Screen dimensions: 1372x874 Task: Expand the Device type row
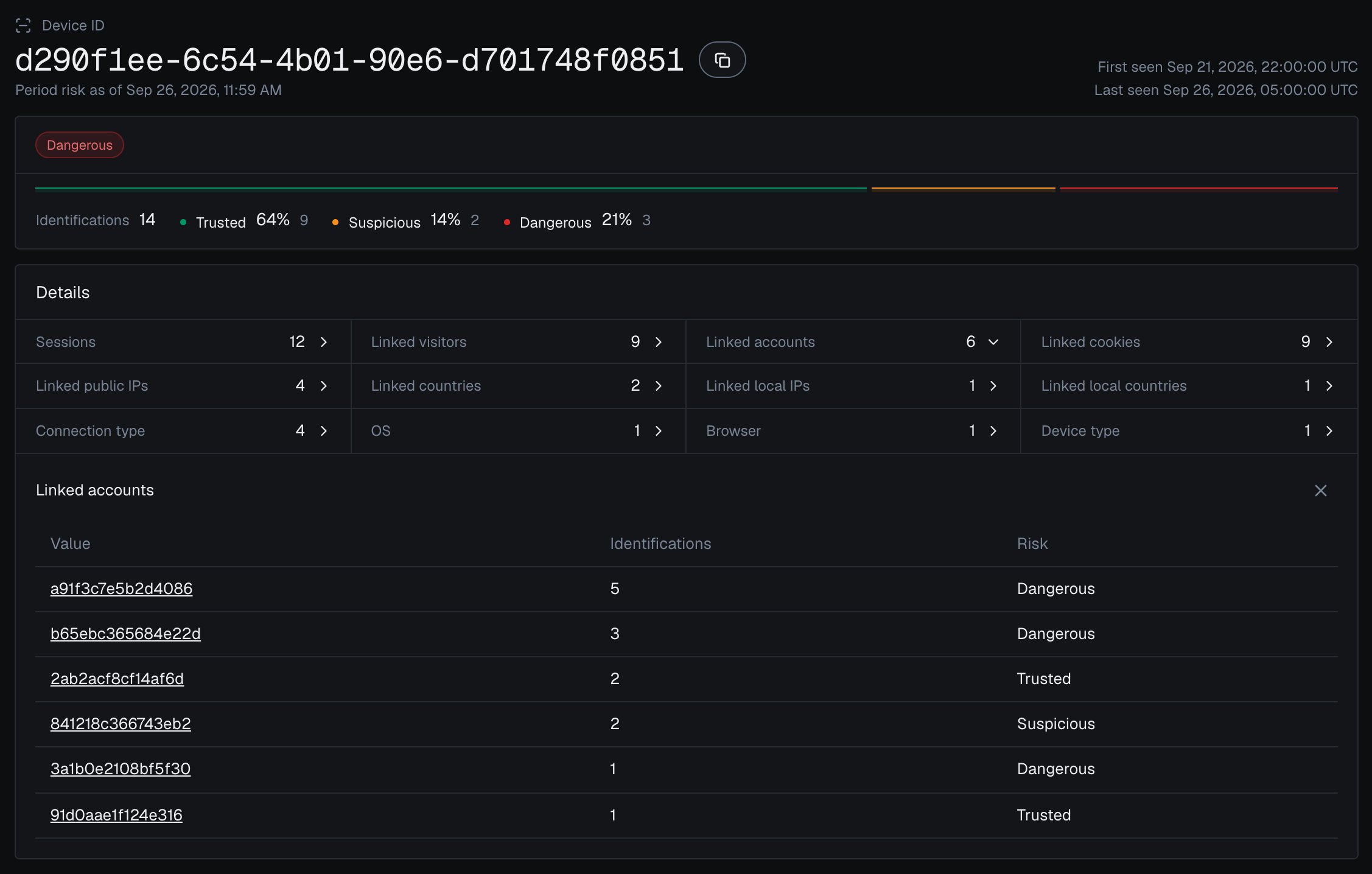[1189, 431]
